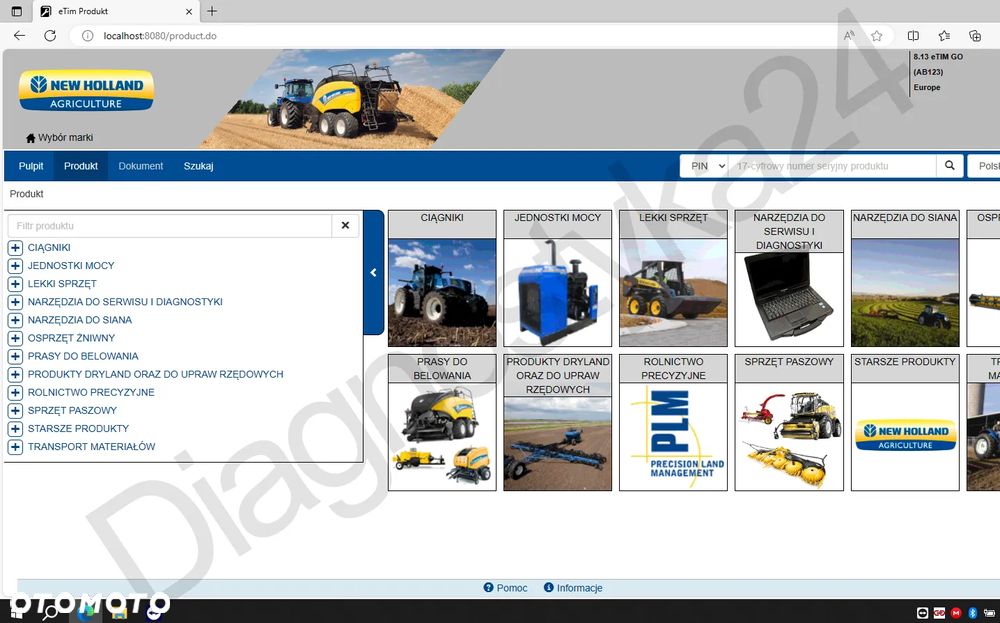Open the Collections browser icon
The height and width of the screenshot is (623, 1000).
coord(975,36)
